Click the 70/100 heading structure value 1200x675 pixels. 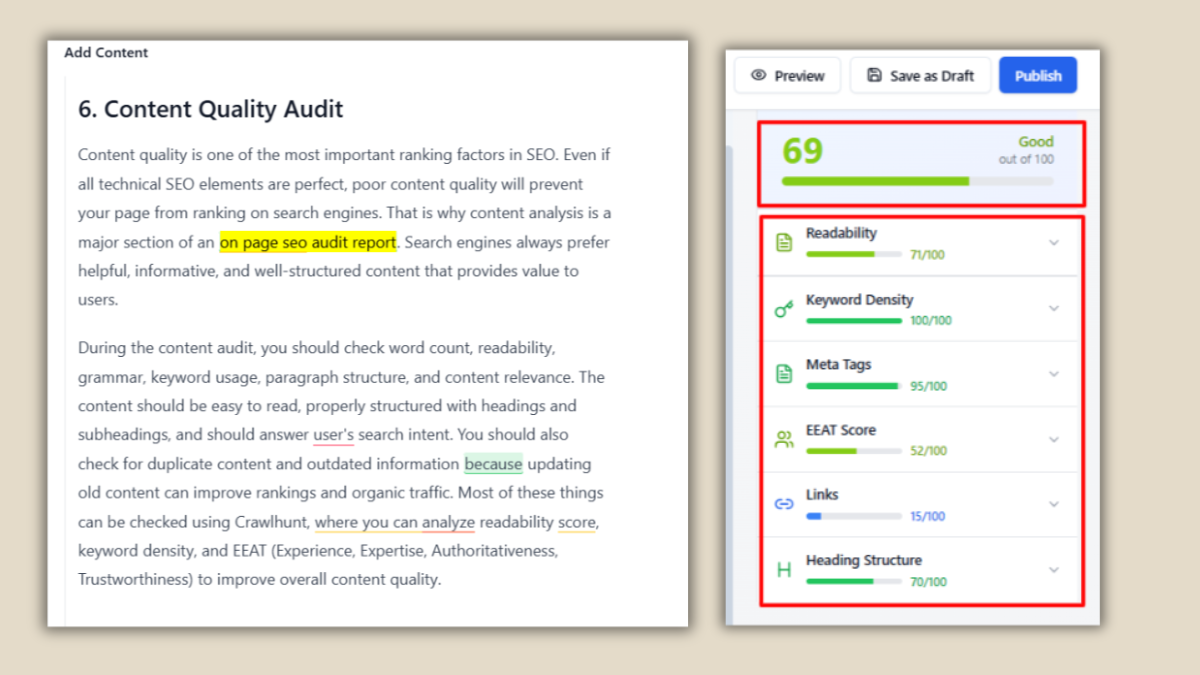coord(928,582)
